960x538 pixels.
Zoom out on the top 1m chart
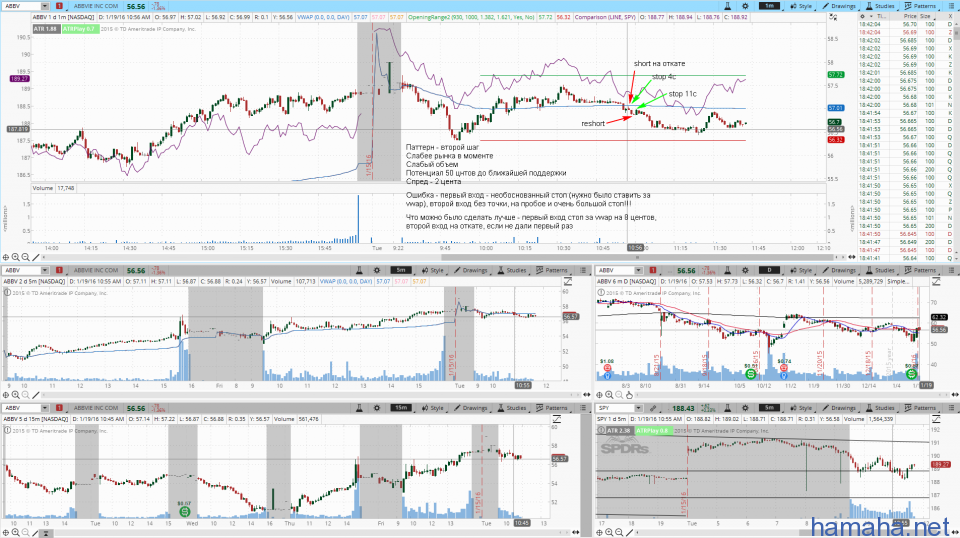click(x=26, y=258)
